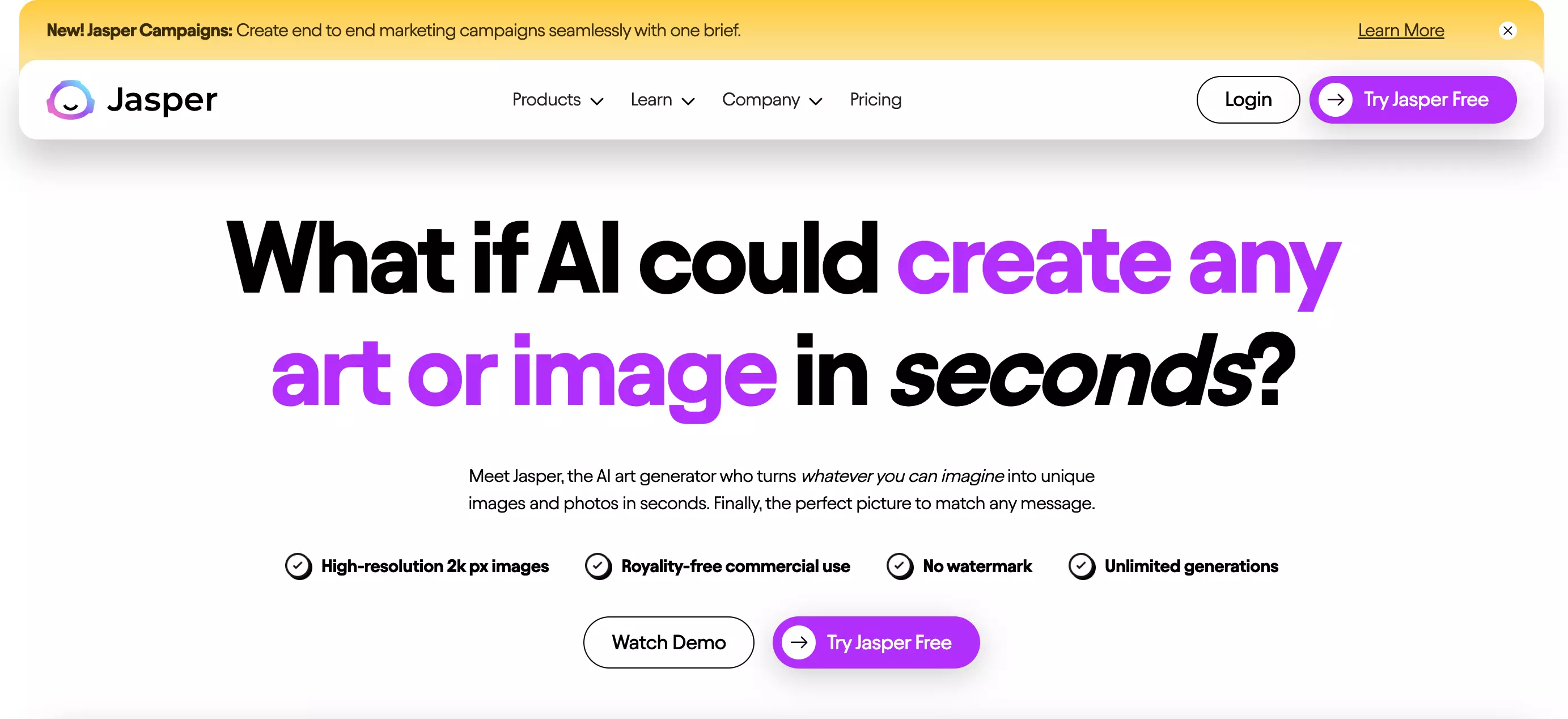
Task: Click the Login button
Action: (x=1248, y=100)
